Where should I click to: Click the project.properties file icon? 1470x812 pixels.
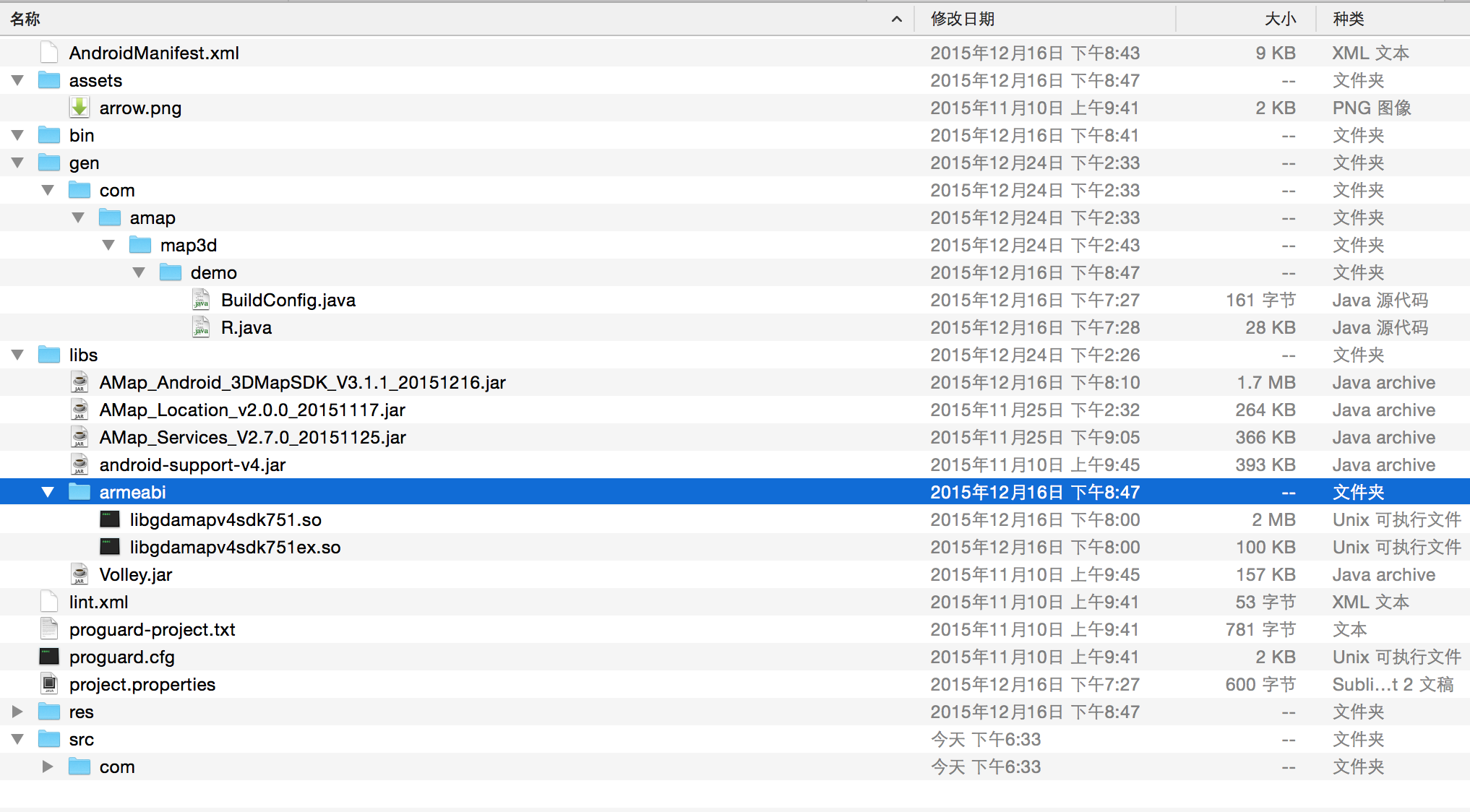pos(49,684)
